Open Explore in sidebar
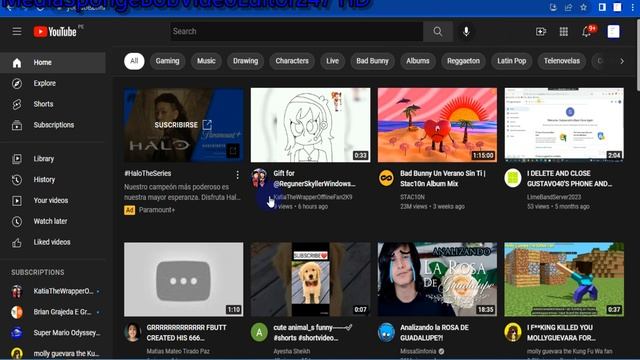This screenshot has height=360, width=640. [x=53, y=83]
